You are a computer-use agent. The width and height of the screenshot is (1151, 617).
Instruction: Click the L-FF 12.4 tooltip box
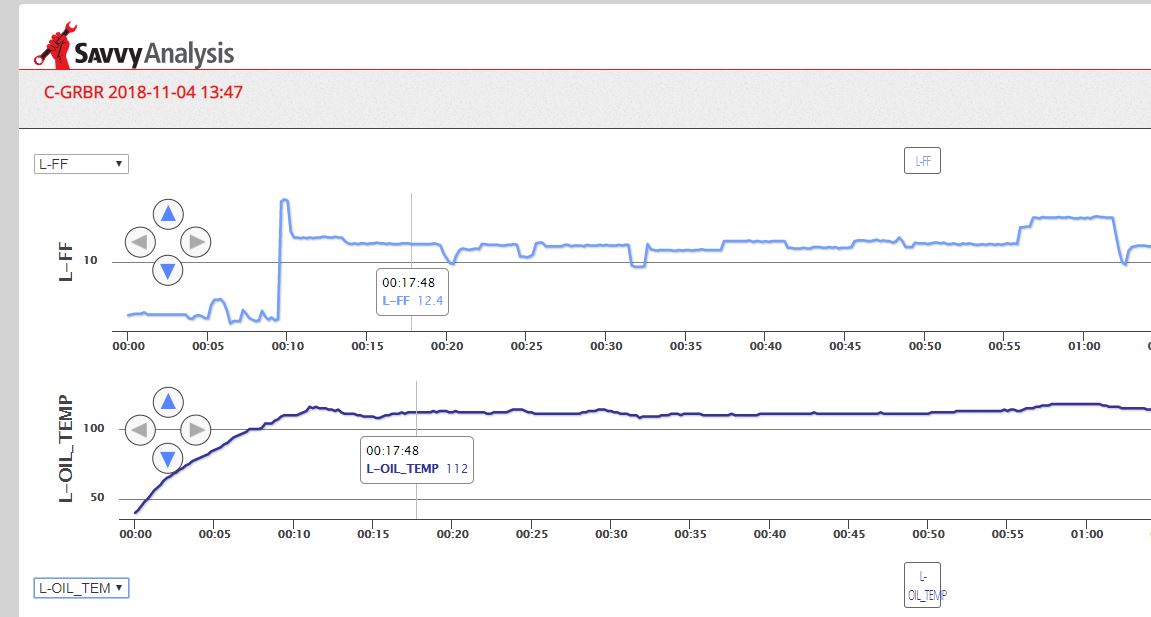(x=412, y=291)
